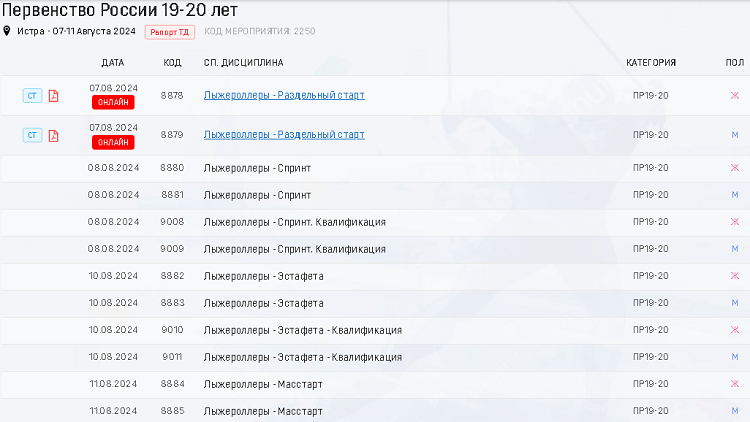This screenshot has width=750, height=422.
Task: Select Эстафета - Квалификация row with code 9011
Action: point(375,357)
